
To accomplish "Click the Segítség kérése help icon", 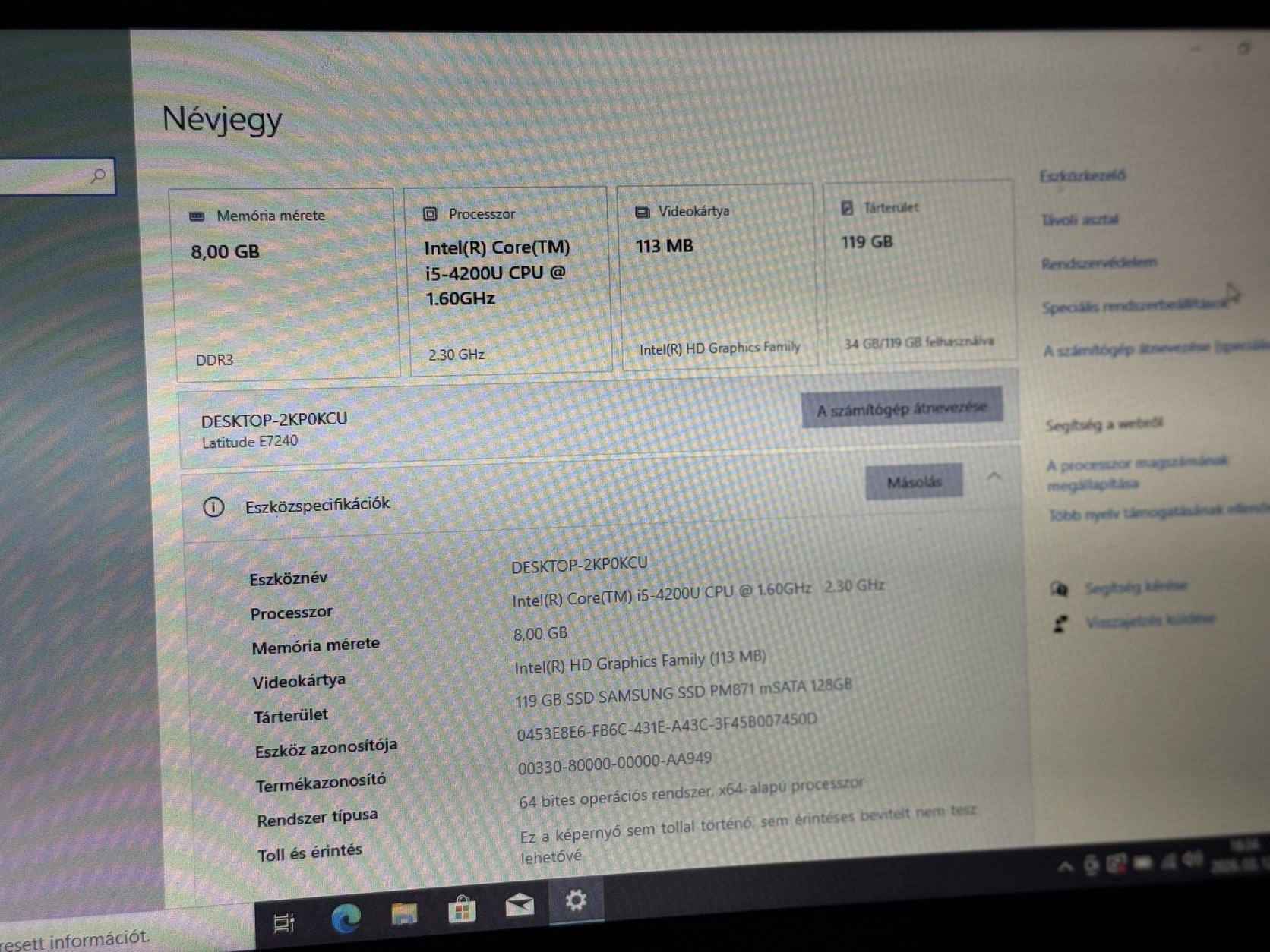I will pos(1060,589).
